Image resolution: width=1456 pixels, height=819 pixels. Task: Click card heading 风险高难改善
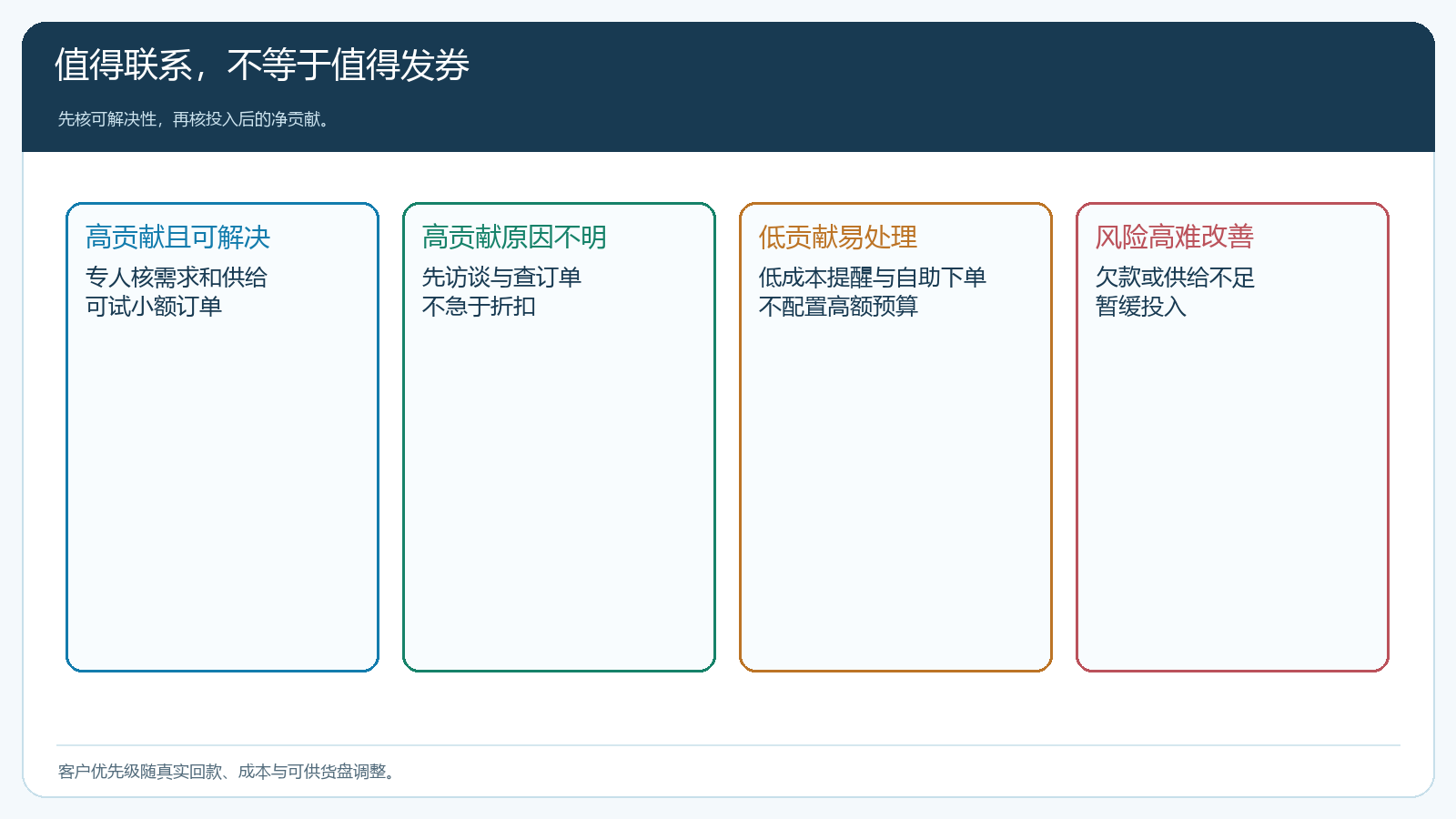pos(1175,238)
